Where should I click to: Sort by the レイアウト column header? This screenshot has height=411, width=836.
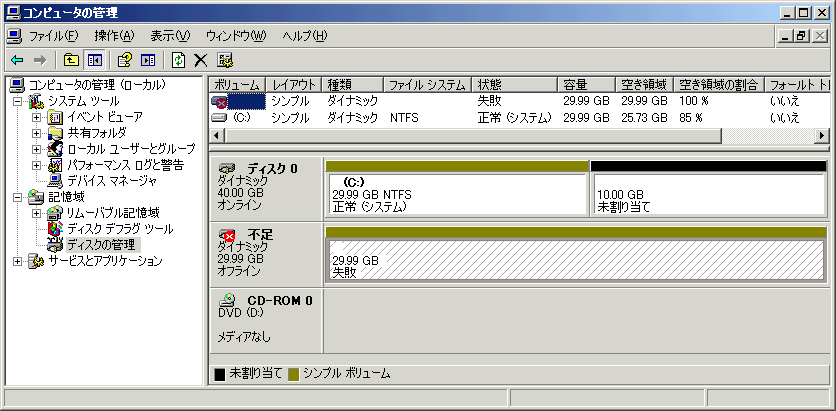tap(294, 85)
